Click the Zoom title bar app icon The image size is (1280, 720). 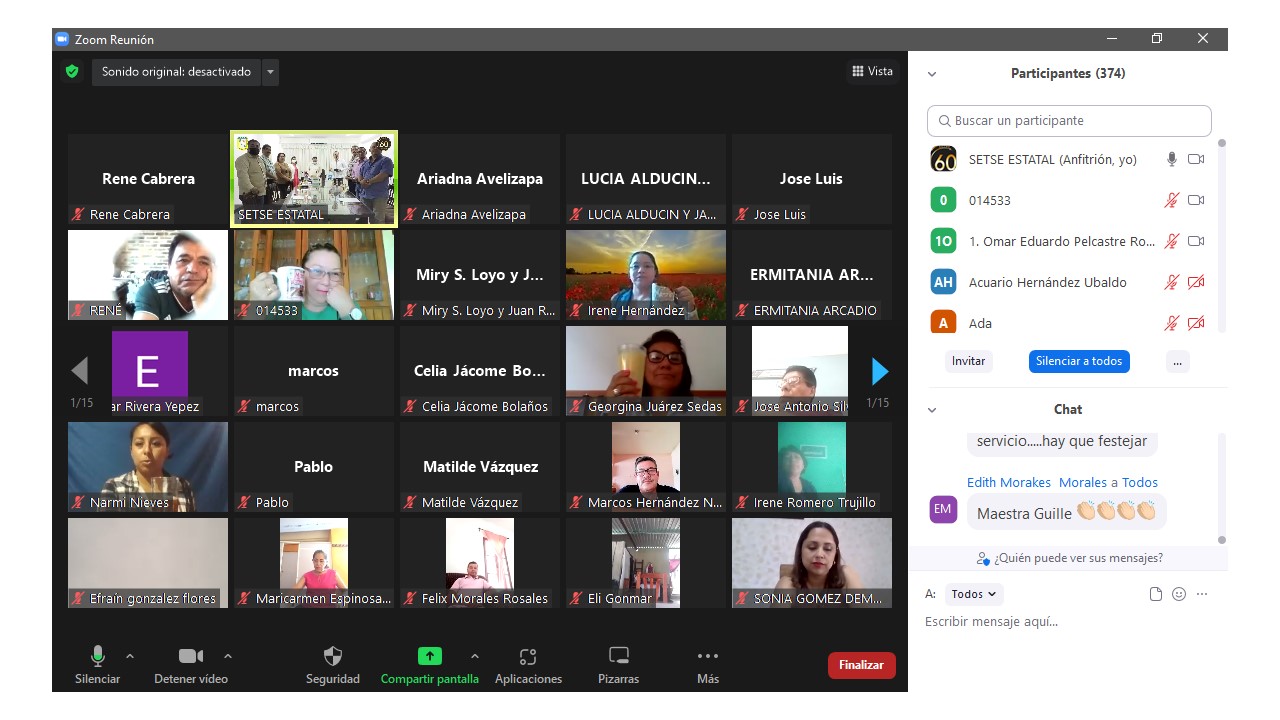tap(62, 39)
